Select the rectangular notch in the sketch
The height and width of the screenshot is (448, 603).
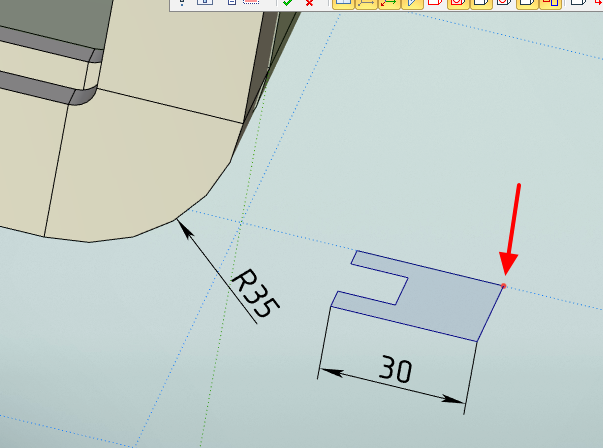coord(388,284)
